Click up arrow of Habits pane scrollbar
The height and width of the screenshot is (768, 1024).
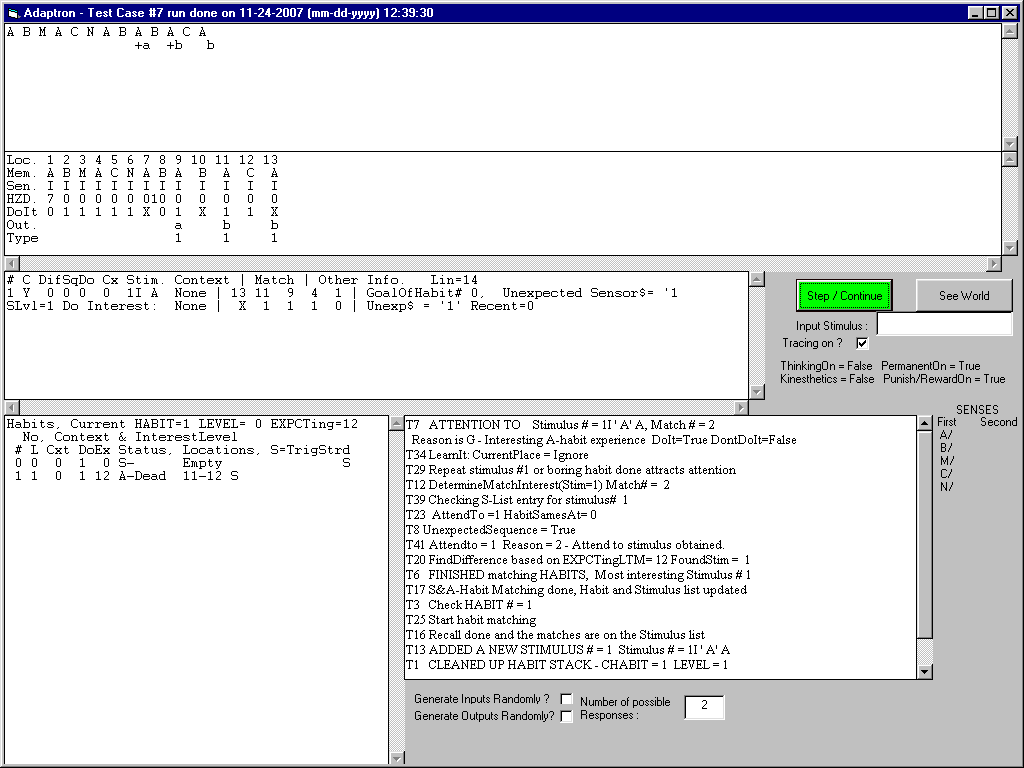point(396,423)
